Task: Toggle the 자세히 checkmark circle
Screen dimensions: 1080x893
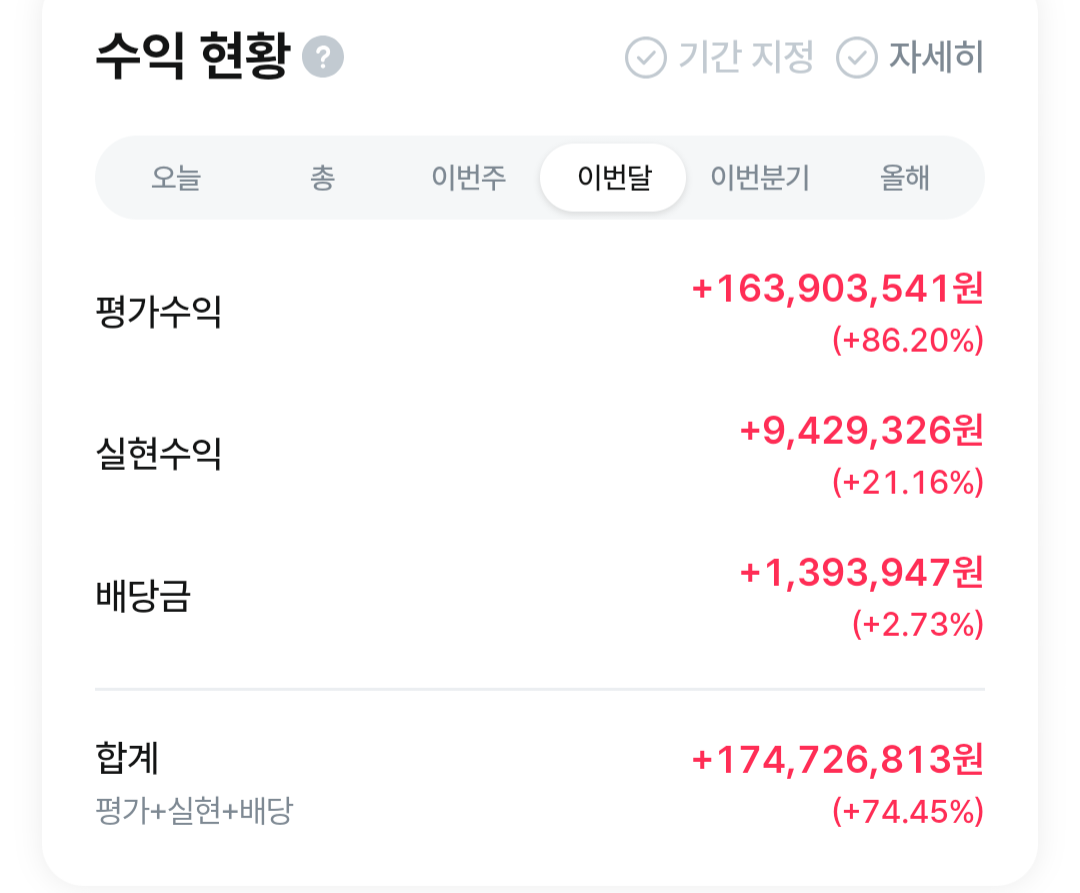Action: coord(856,57)
